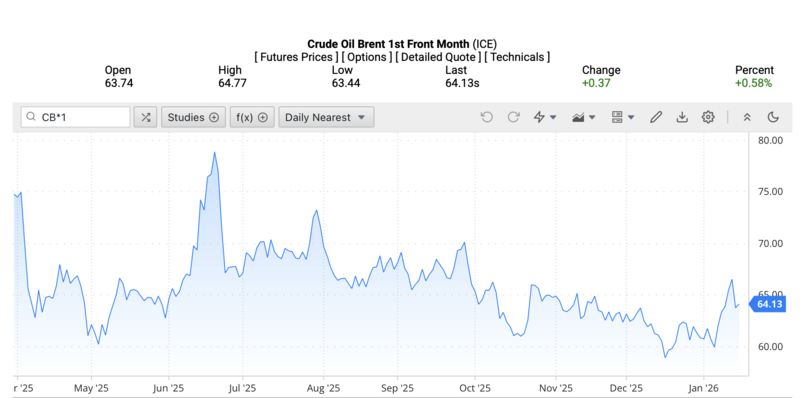Screen dimensions: 800x398
Task: Click the CB*1 symbol search field
Action: [76, 117]
